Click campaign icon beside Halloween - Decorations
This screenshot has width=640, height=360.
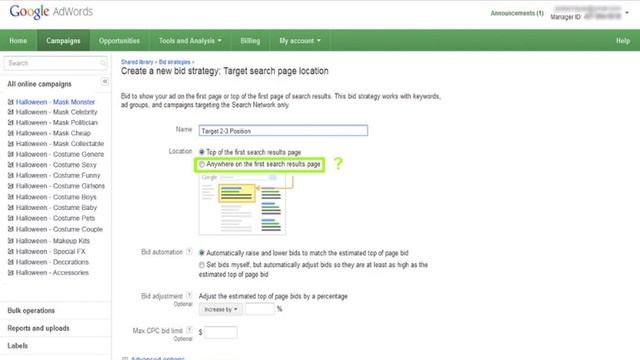click(x=11, y=262)
